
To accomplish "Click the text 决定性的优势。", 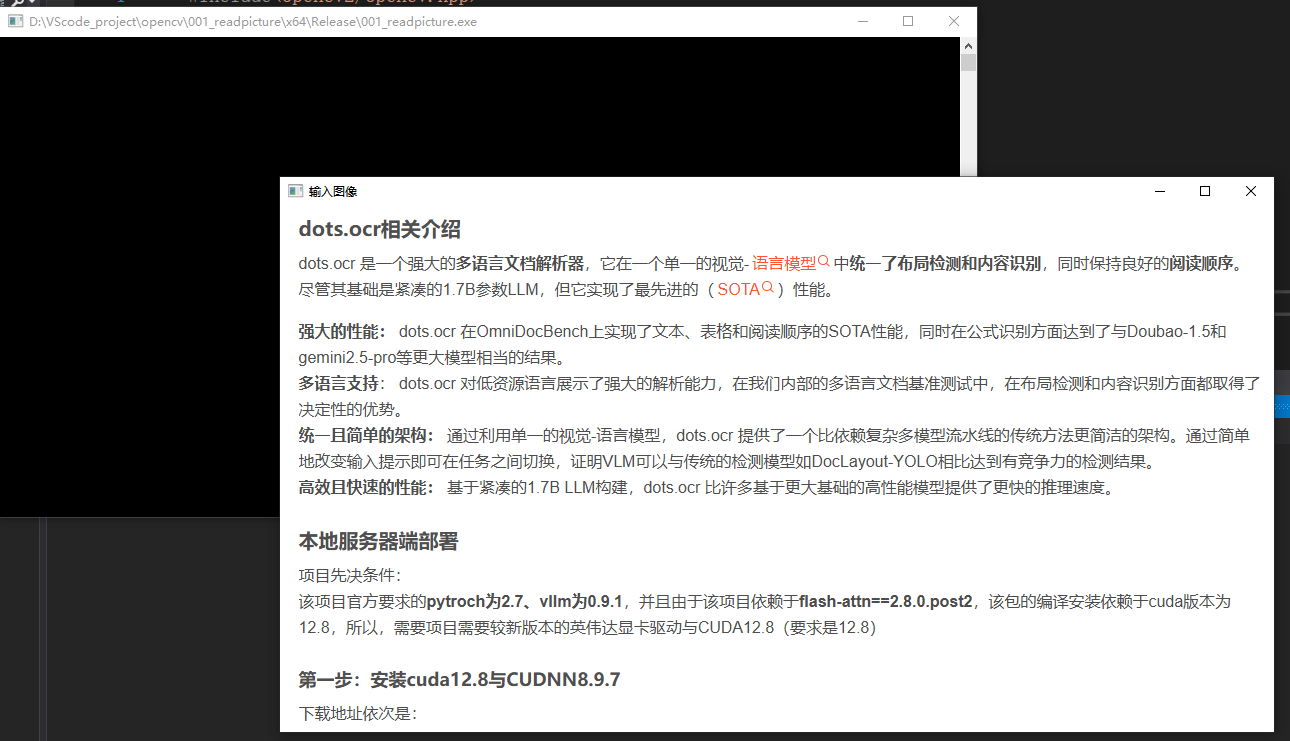I will [349, 410].
